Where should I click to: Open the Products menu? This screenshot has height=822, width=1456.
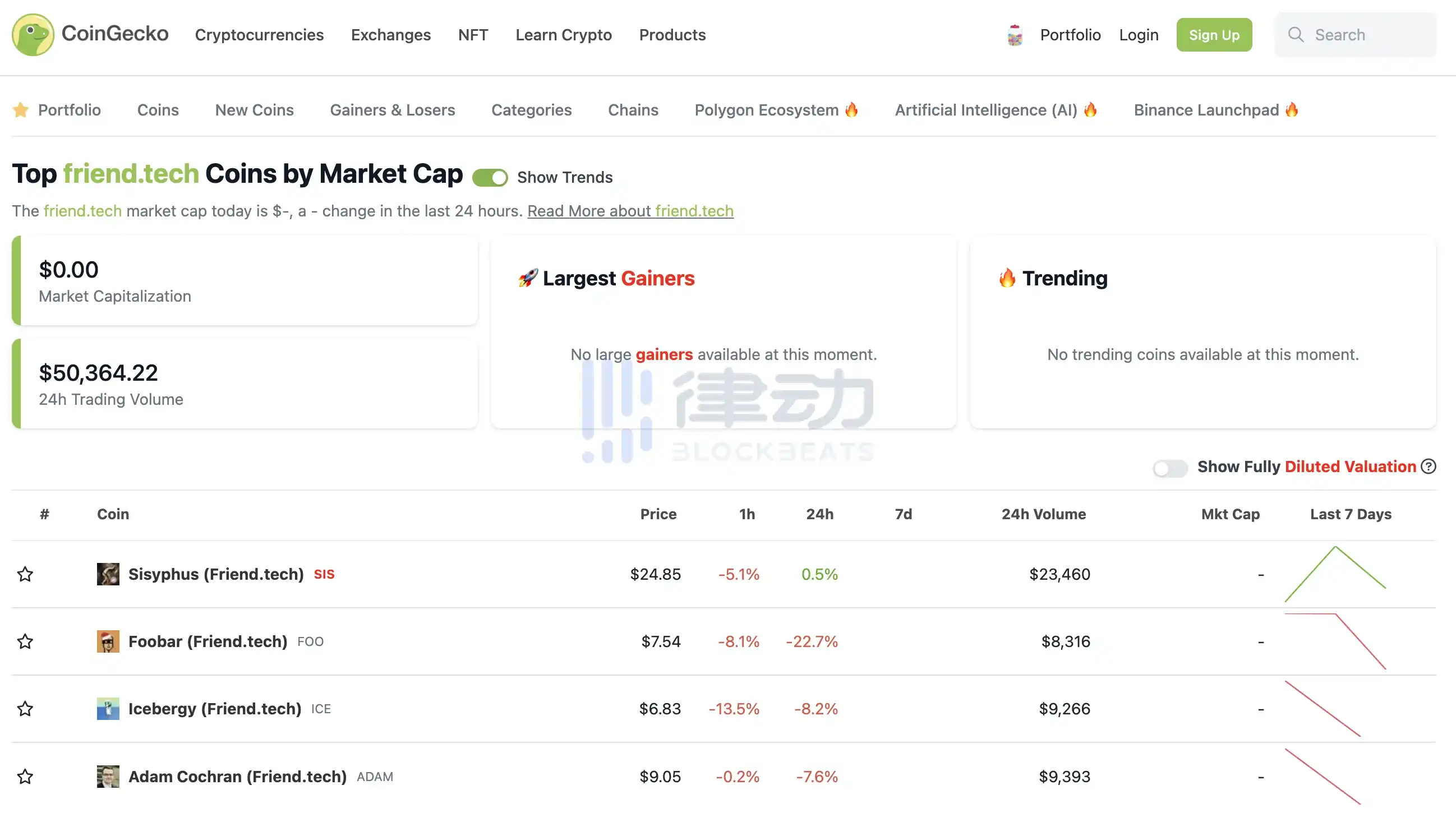(x=672, y=35)
